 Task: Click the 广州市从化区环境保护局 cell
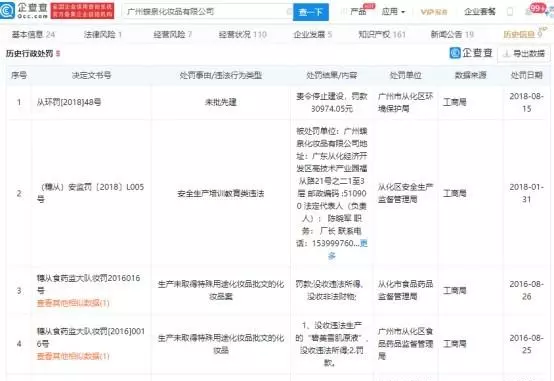pyautogui.click(x=405, y=102)
